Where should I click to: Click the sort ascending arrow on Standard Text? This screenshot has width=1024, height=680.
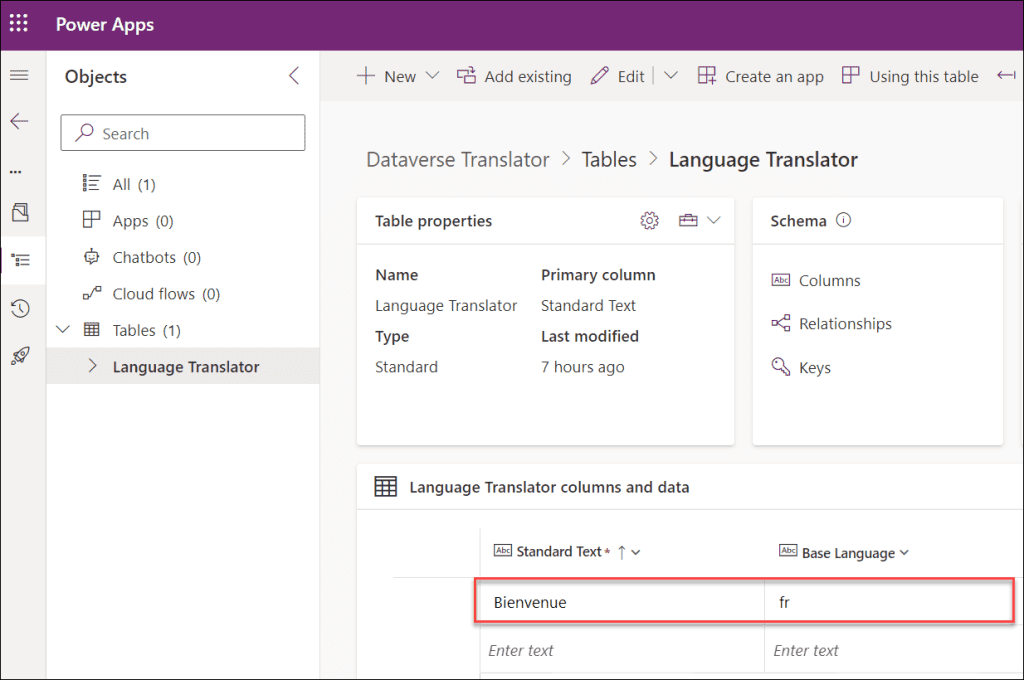(622, 553)
